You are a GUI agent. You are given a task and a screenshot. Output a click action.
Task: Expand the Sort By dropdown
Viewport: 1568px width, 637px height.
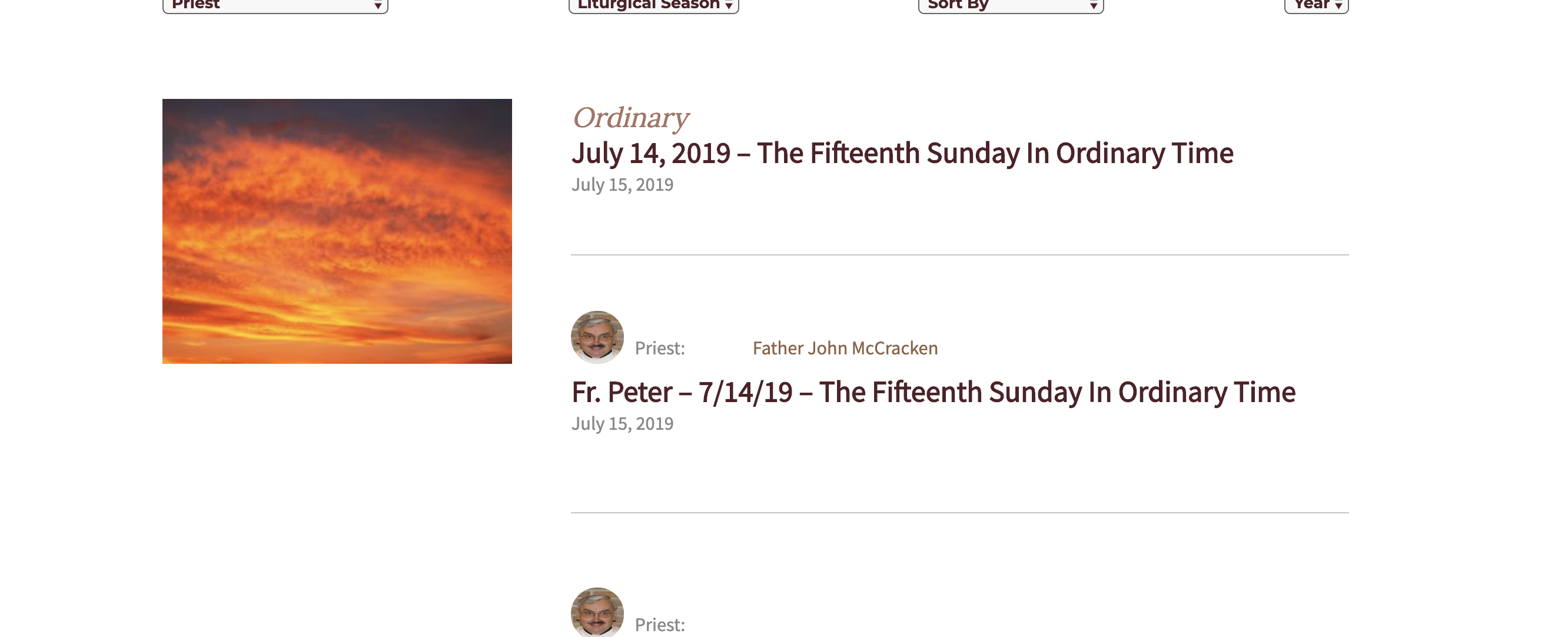point(1010,5)
